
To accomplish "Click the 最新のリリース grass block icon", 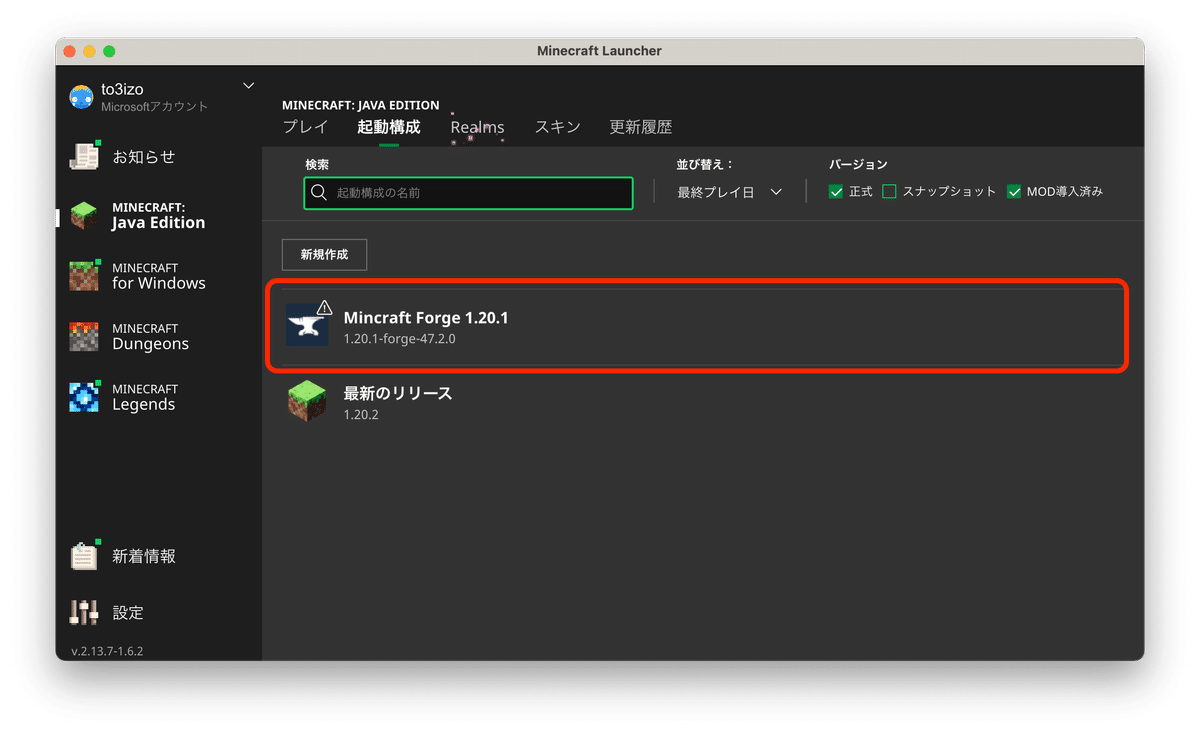I will coord(306,401).
